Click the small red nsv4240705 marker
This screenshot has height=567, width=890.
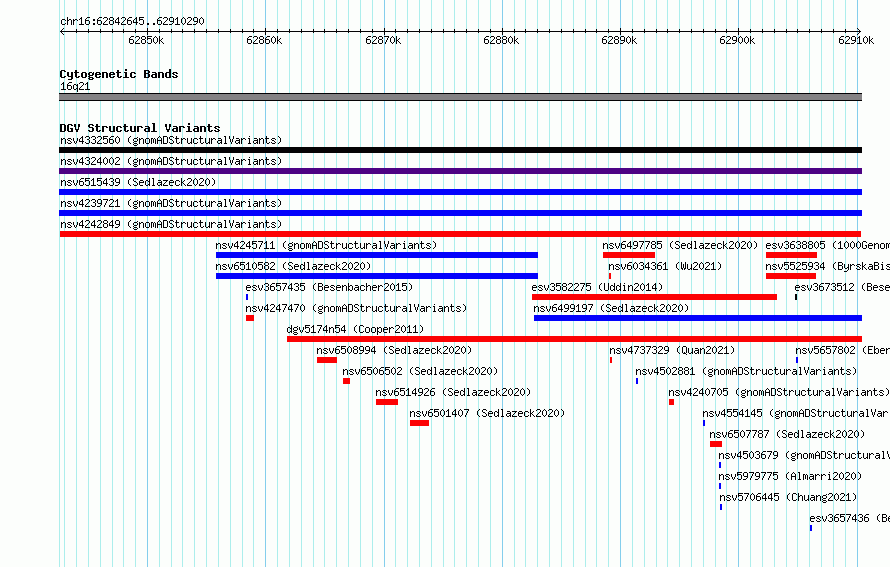[671, 402]
